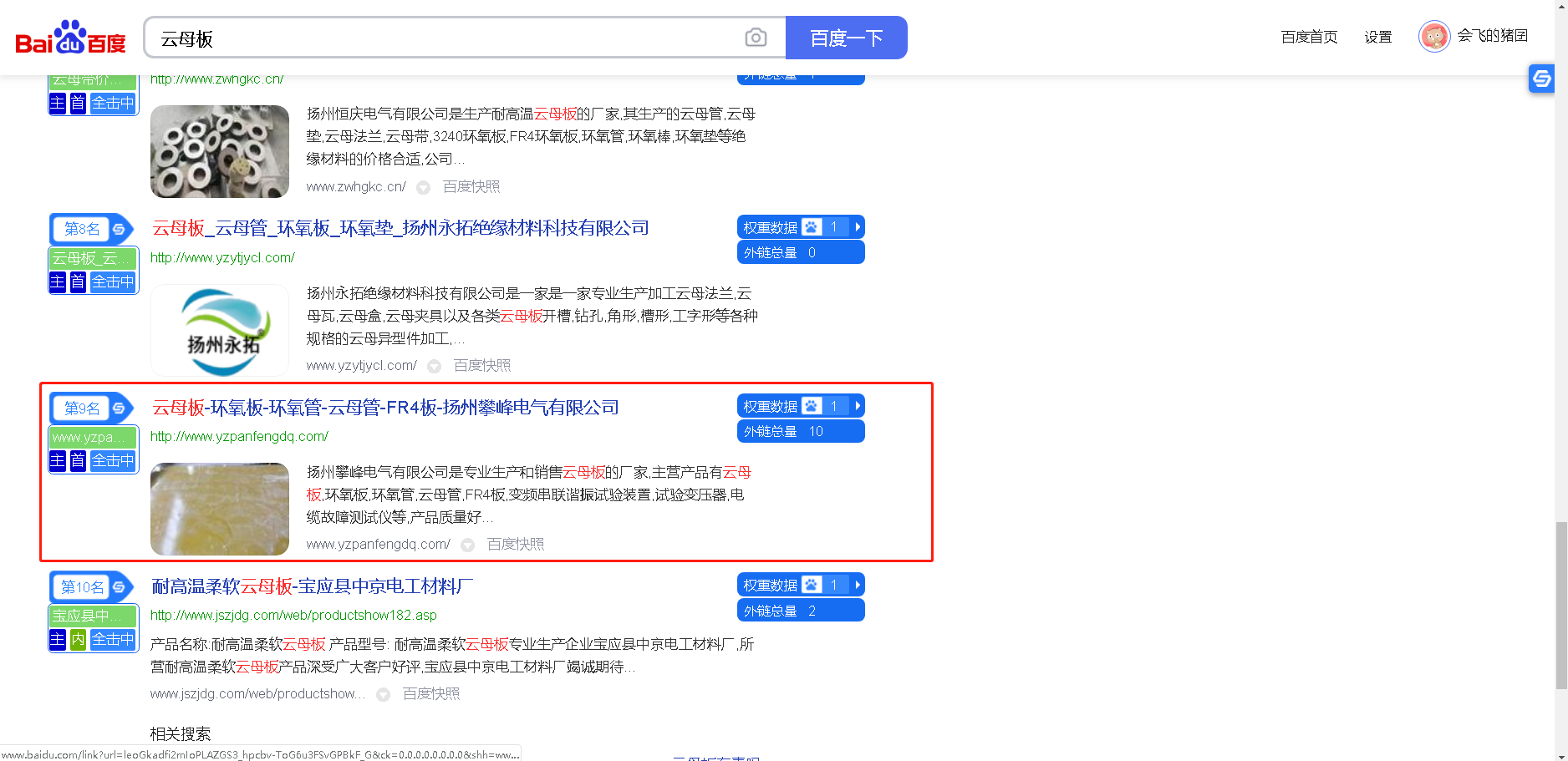Click 主 tag under 第9名 result

click(57, 460)
